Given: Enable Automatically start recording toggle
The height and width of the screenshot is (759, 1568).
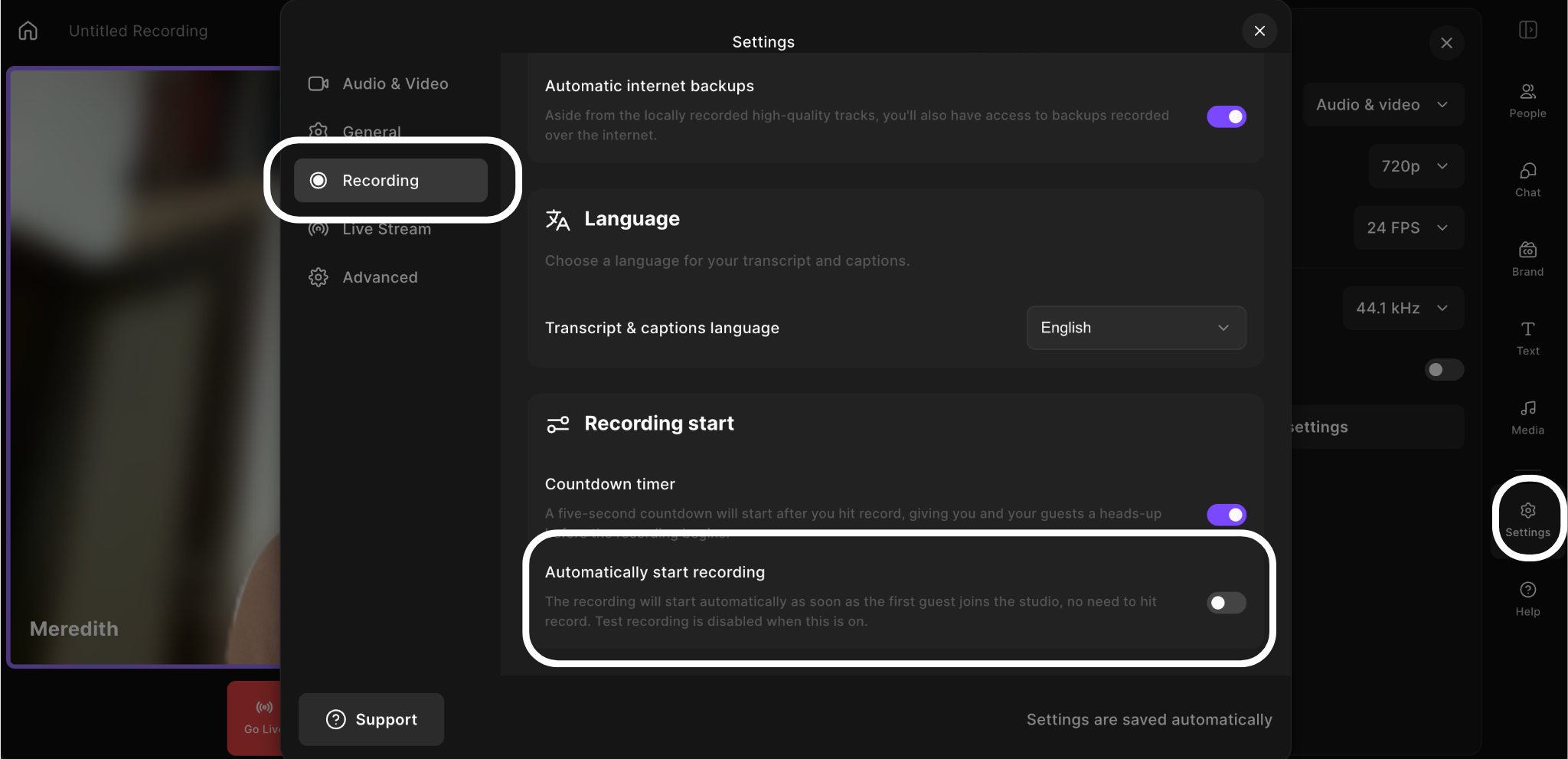Looking at the screenshot, I should pyautogui.click(x=1227, y=603).
